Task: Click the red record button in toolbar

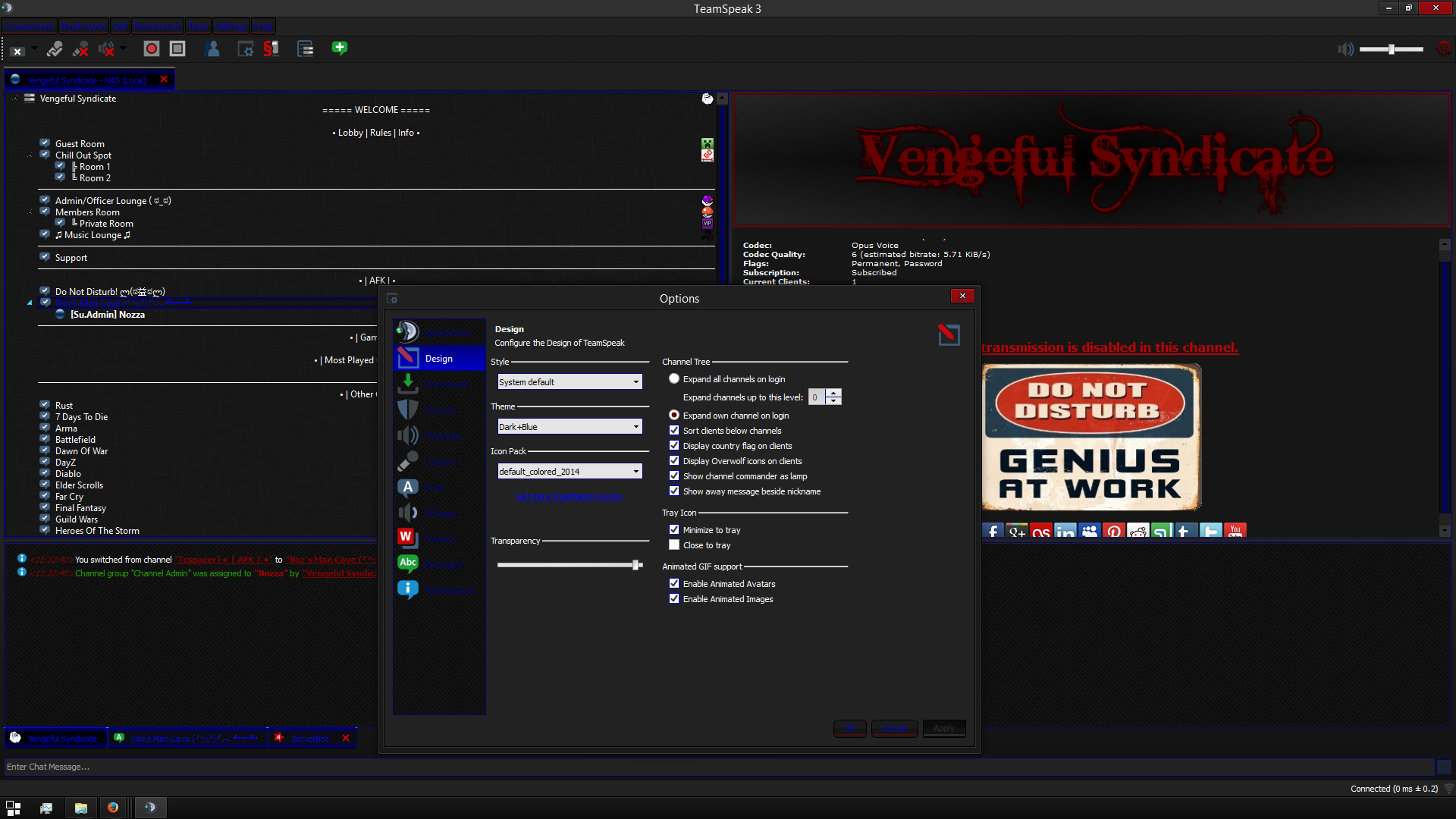Action: (152, 49)
